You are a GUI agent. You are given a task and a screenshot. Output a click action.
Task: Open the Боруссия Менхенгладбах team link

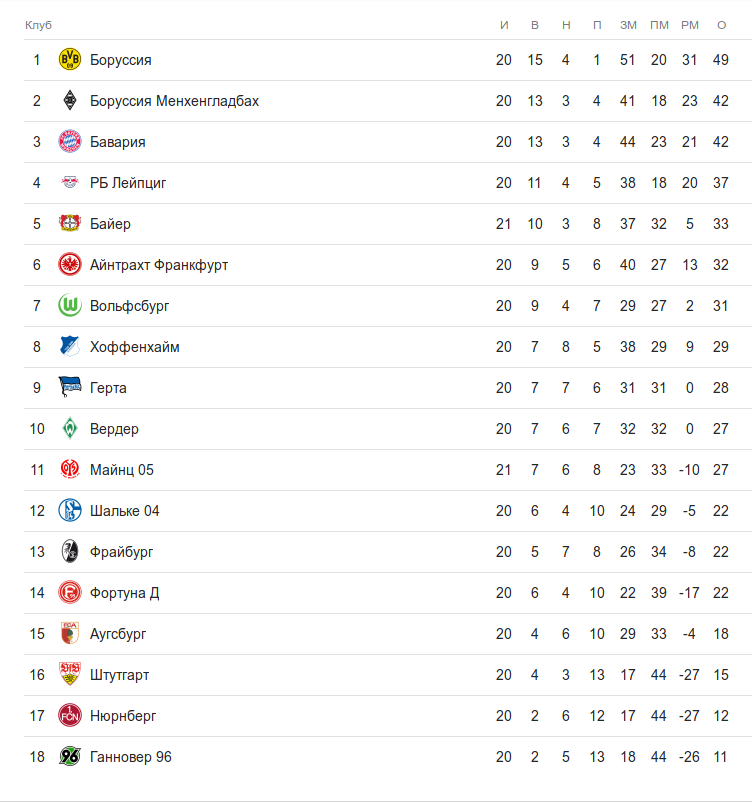pos(174,101)
